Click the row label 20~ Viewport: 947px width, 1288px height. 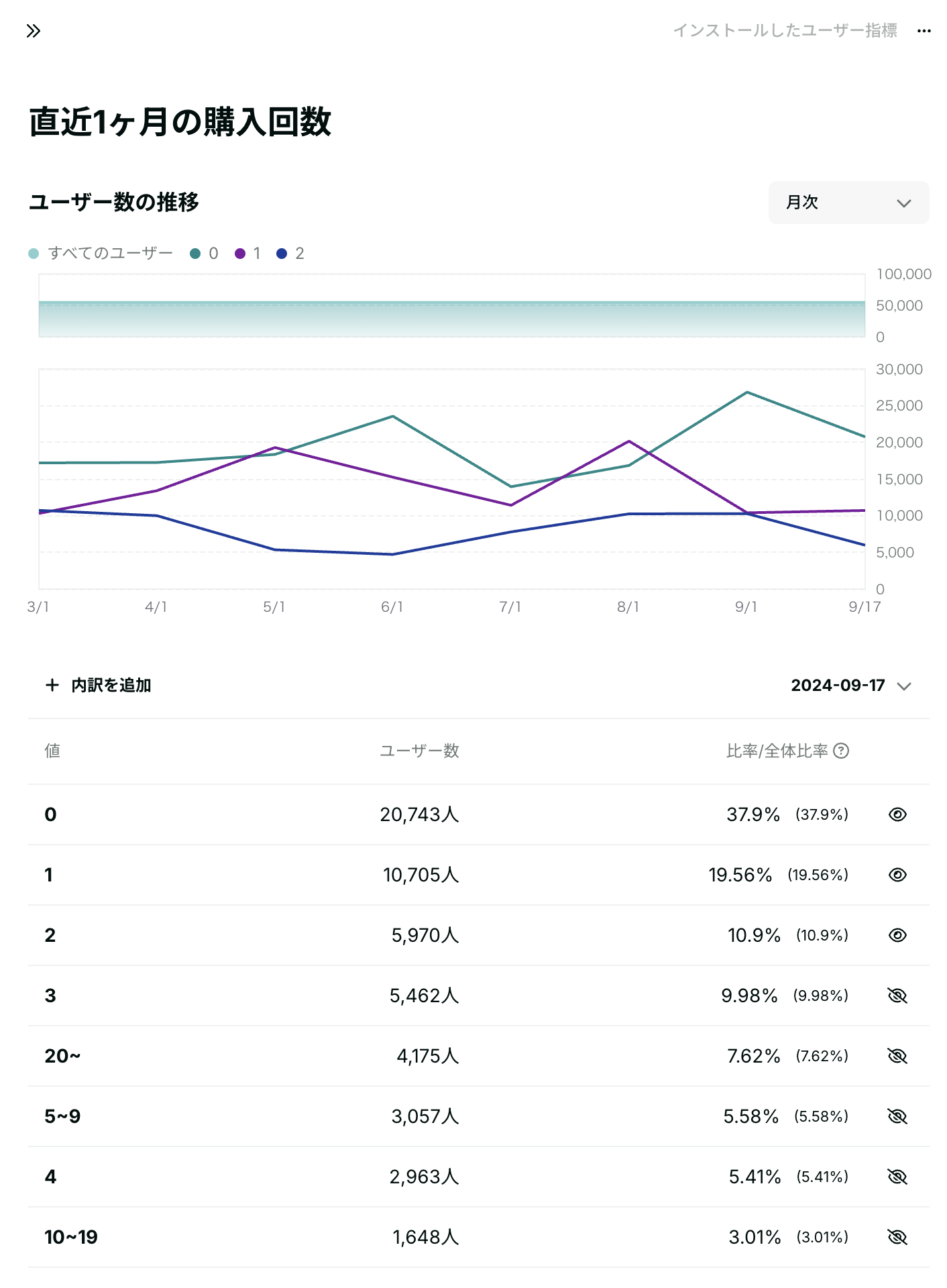tap(62, 1056)
